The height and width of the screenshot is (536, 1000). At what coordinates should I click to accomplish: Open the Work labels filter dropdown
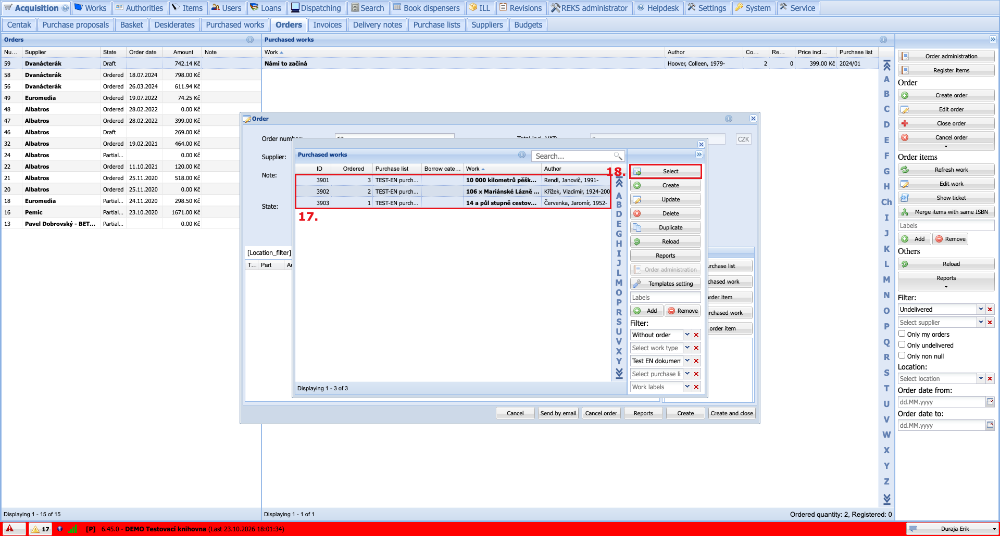(x=687, y=387)
